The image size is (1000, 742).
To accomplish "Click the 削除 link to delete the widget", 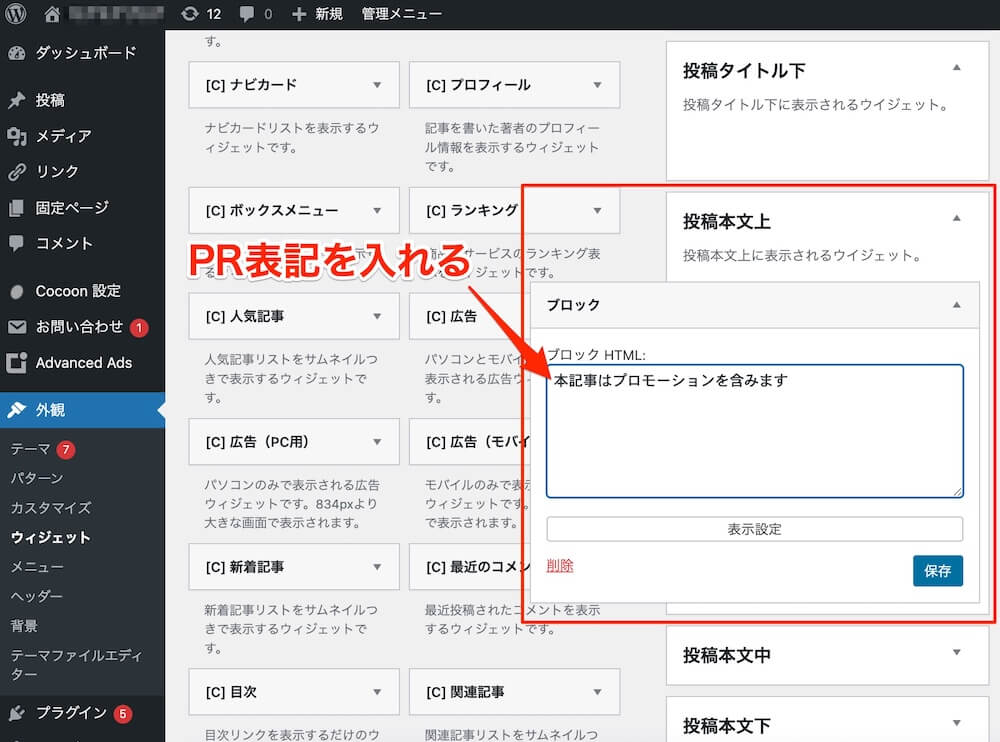I will coord(560,566).
